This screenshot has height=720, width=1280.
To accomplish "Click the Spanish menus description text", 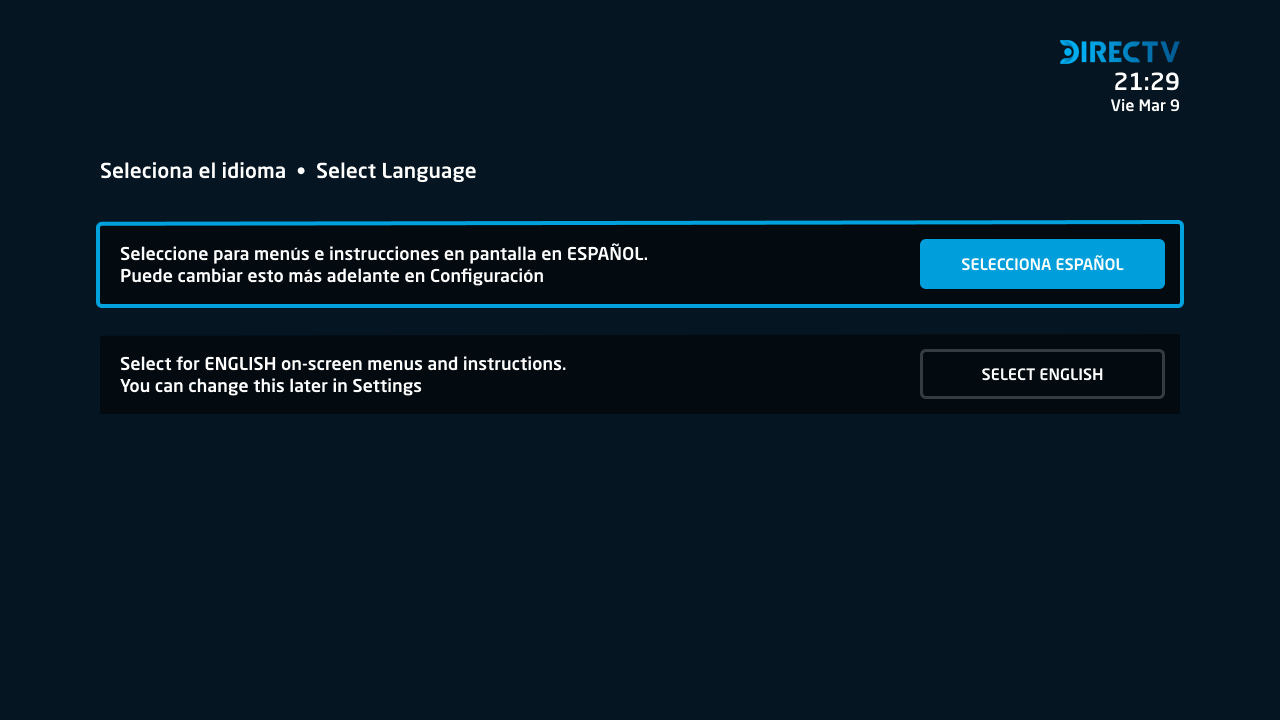I will click(384, 254).
